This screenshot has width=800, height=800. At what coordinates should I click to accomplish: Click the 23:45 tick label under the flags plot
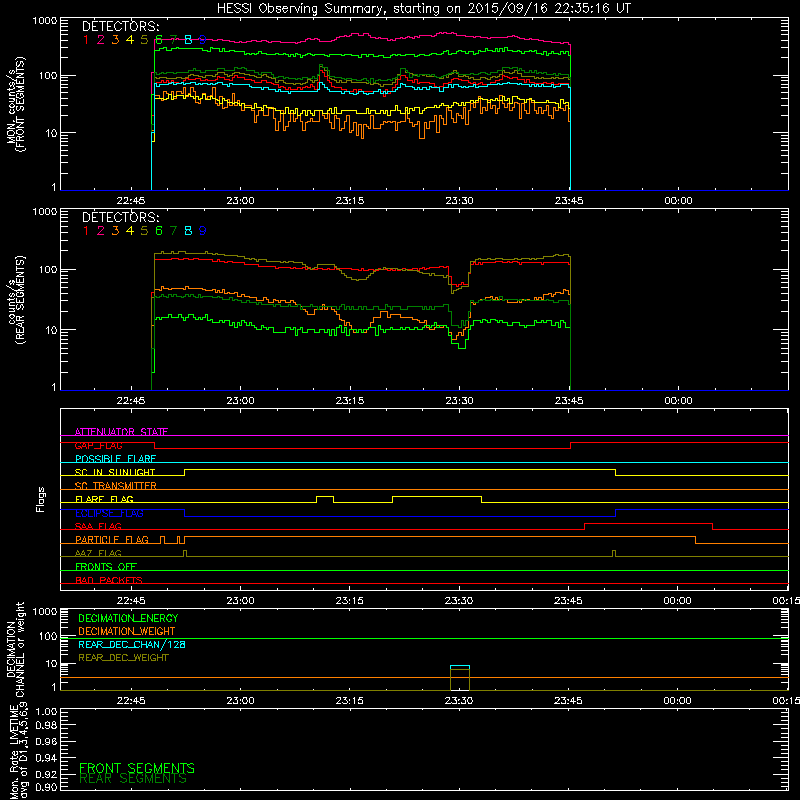[568, 601]
